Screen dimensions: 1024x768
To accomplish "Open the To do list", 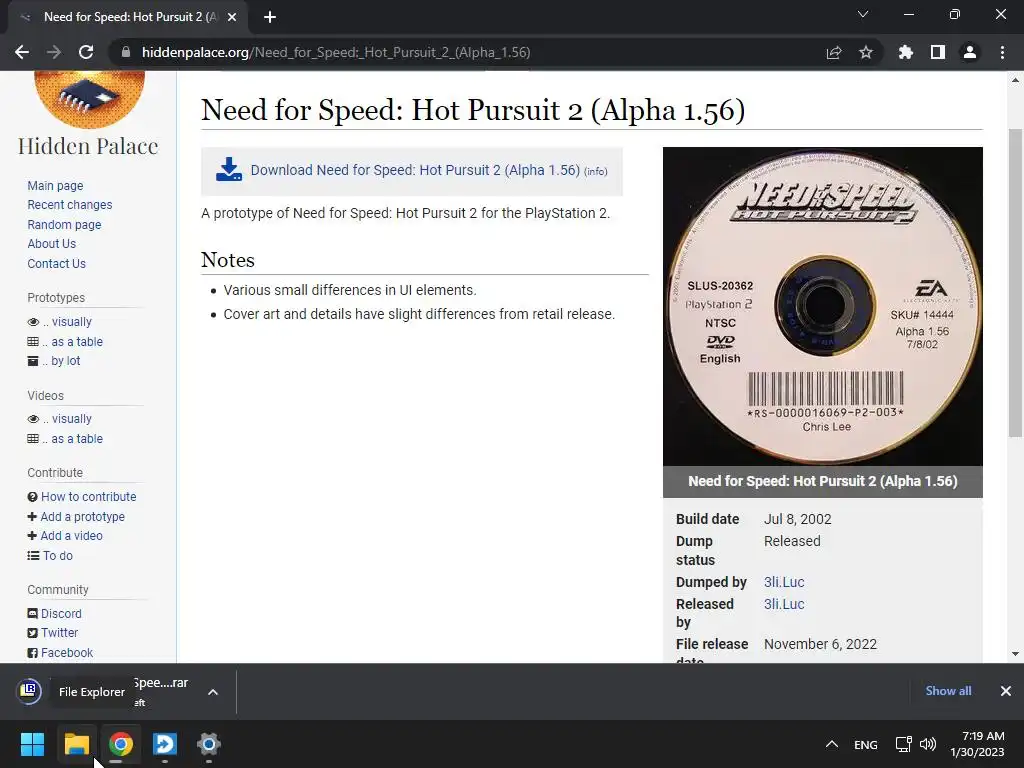I will (57, 556).
